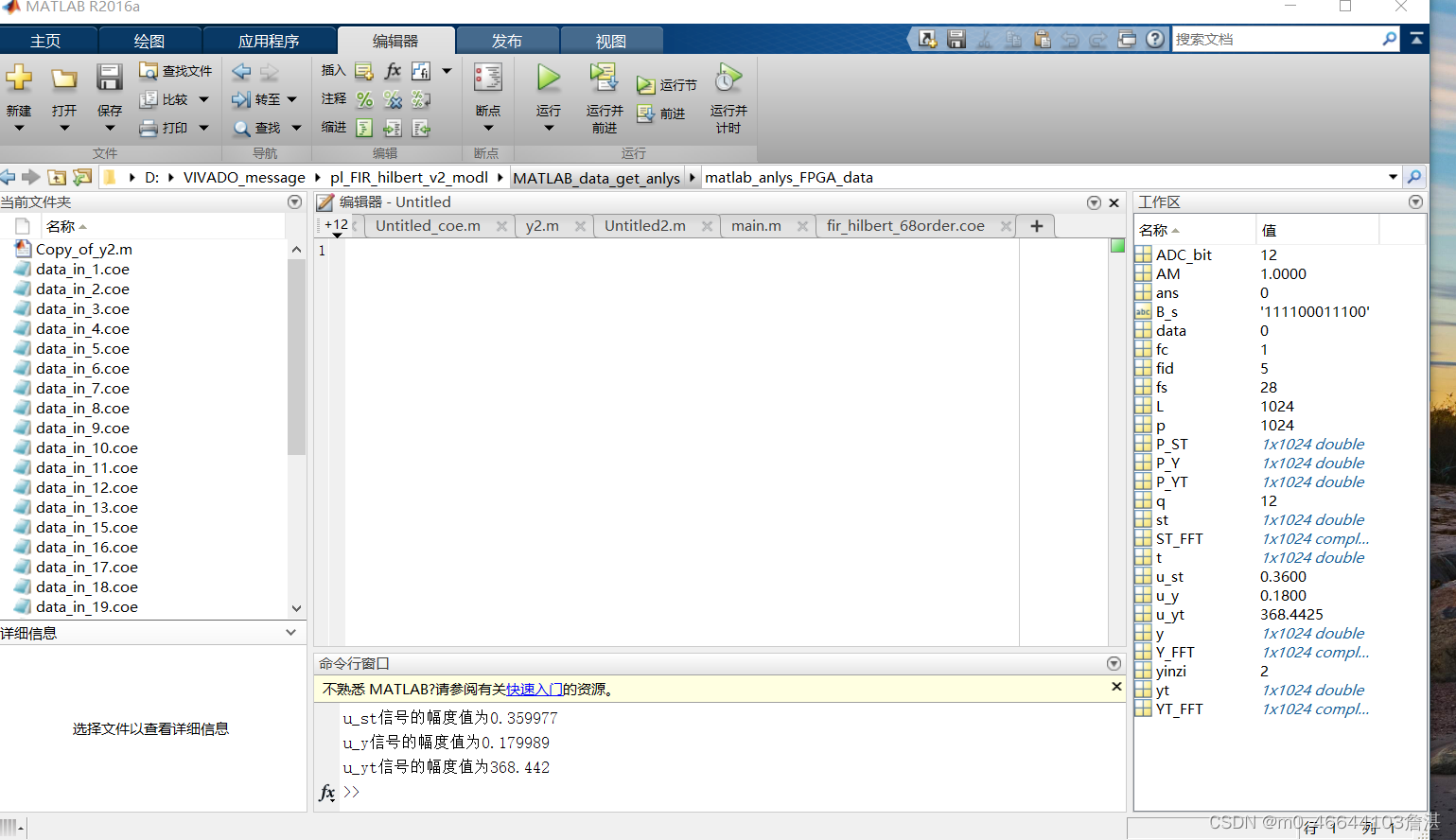The width and height of the screenshot is (1456, 840).
Task: Click the browse for folder icon
Action: click(82, 177)
